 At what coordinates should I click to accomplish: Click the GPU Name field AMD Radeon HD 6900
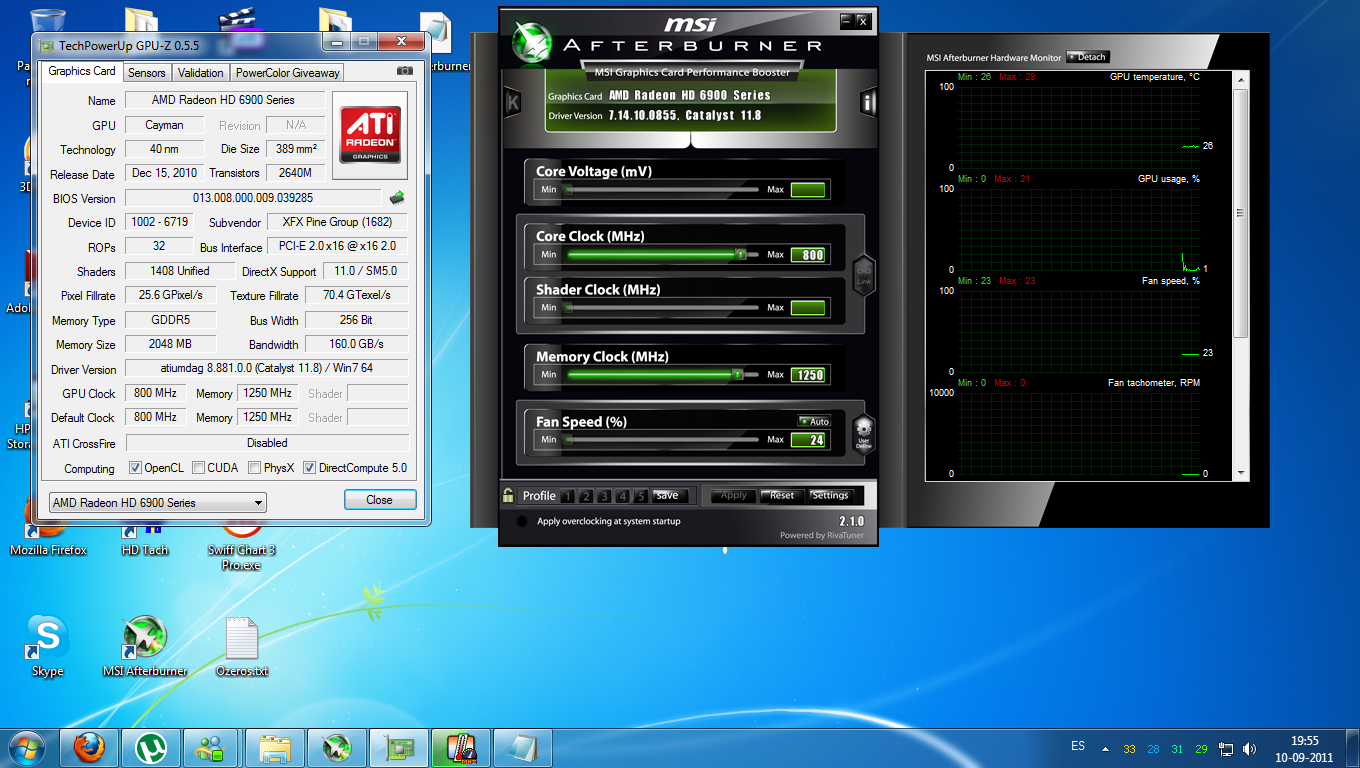(224, 100)
